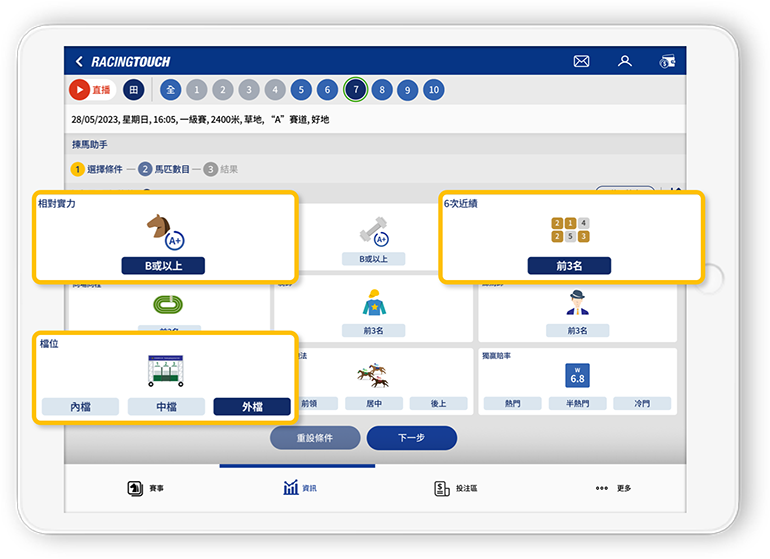Image resolution: width=770 pixels, height=559 pixels.
Task: Open the wallet balance icon
Action: 668,62
